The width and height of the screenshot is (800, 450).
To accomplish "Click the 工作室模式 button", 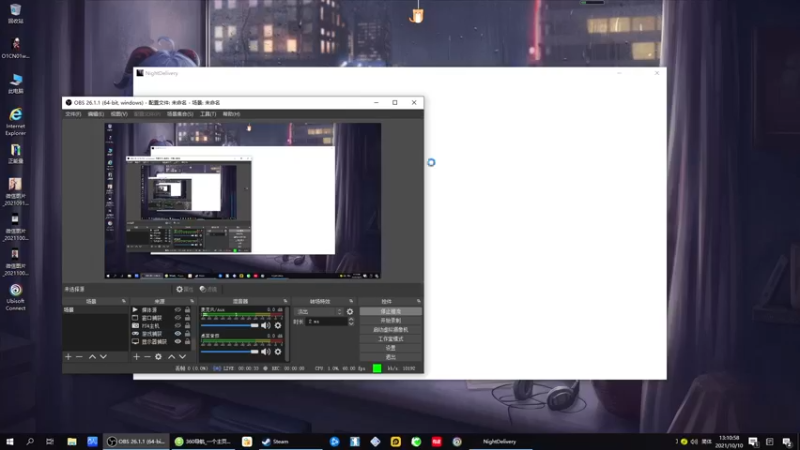I will 391,339.
